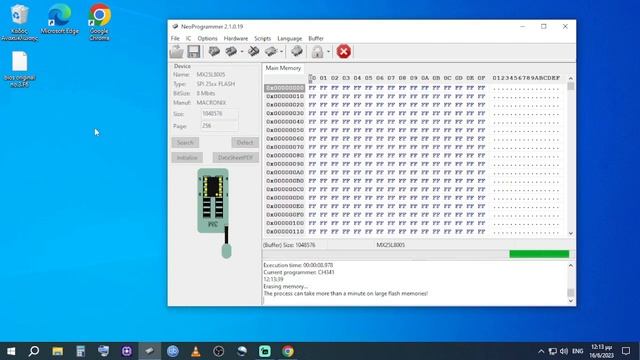640x360 pixels.
Task: Open the File menu
Action: pos(175,38)
